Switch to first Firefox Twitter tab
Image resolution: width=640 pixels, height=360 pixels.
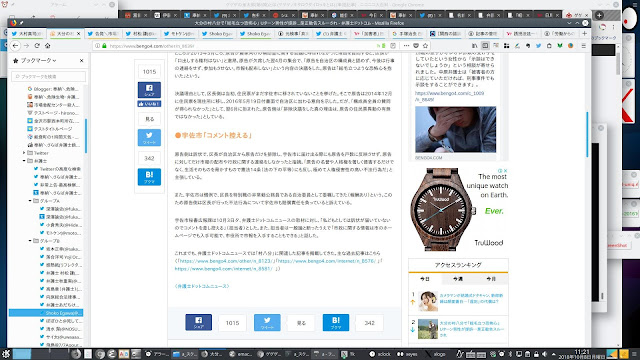pos(27,33)
